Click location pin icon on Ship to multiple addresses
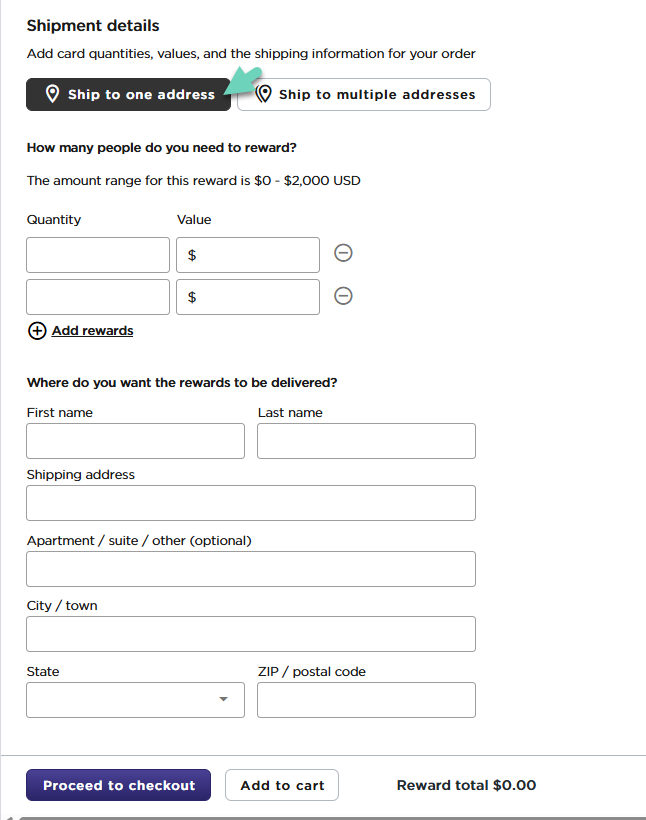This screenshot has height=820, width=646. point(264,94)
